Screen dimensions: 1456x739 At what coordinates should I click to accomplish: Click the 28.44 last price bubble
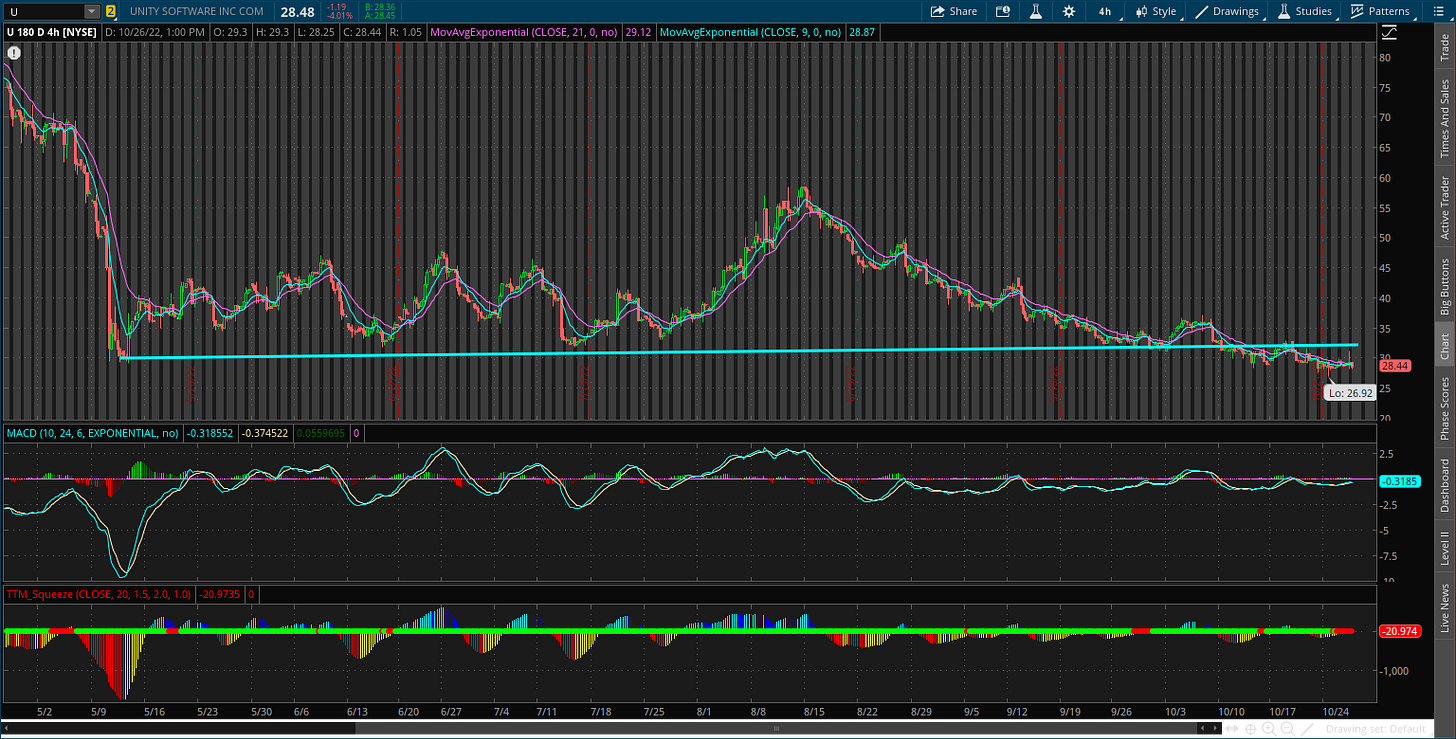[1394, 367]
